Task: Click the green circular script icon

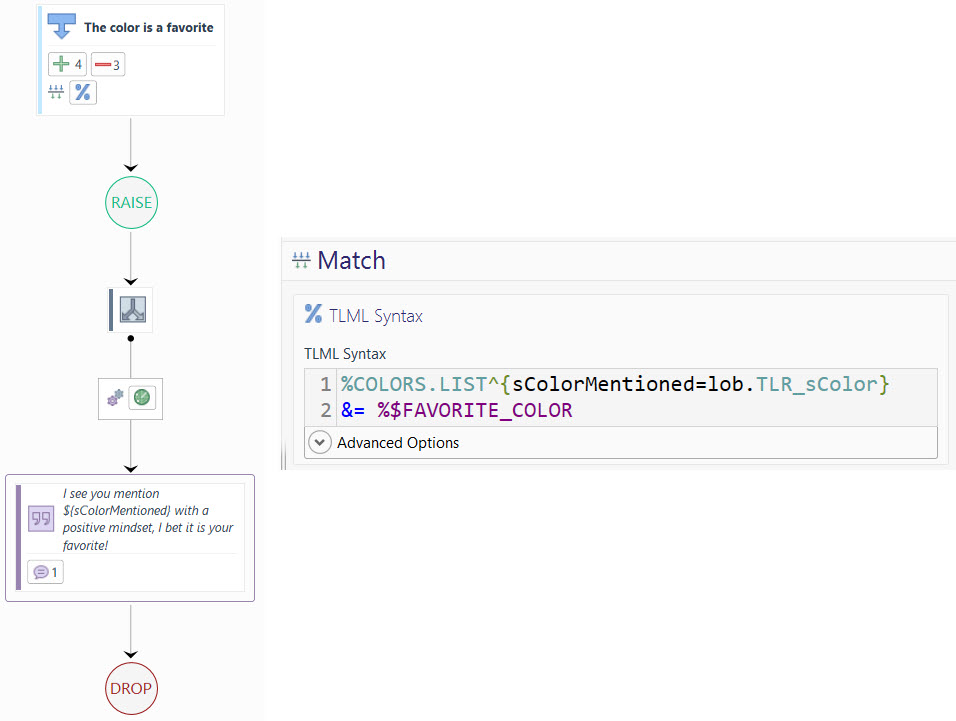Action: 143,398
